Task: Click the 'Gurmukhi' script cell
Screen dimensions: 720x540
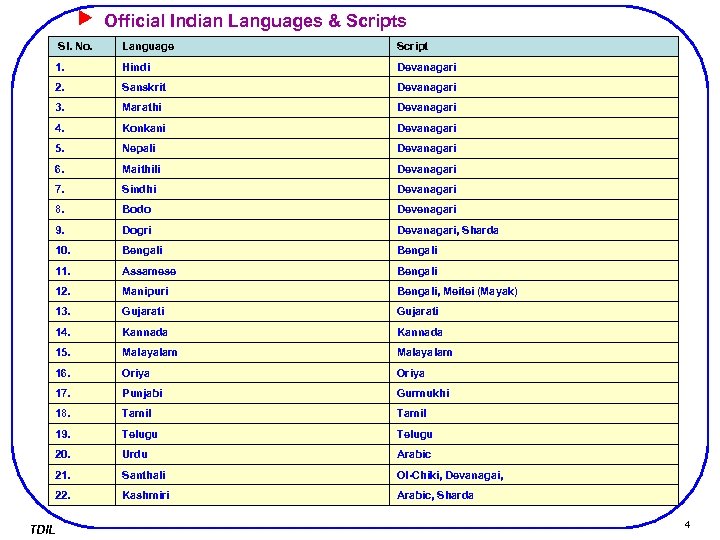Action: tap(534, 393)
